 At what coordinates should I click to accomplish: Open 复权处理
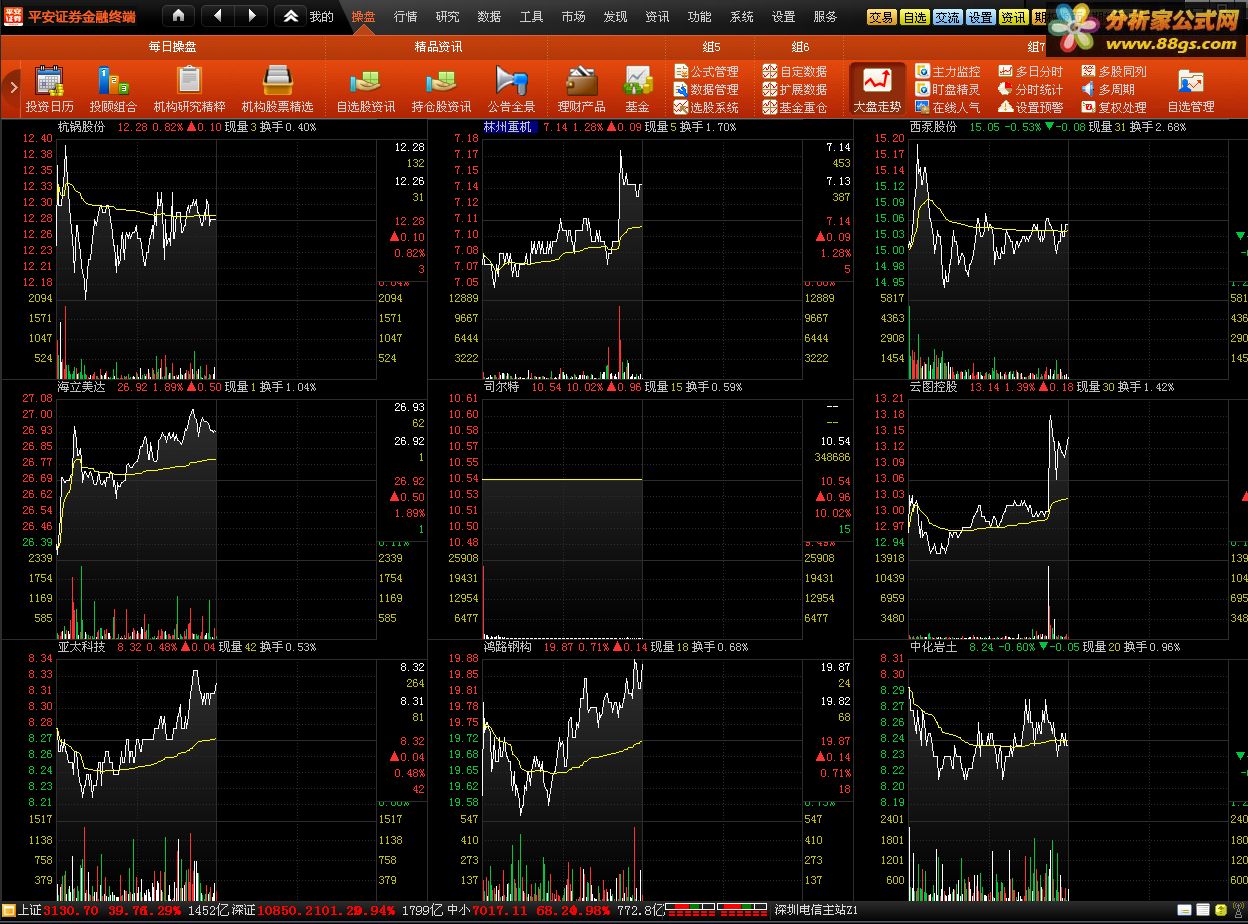pyautogui.click(x=1114, y=107)
